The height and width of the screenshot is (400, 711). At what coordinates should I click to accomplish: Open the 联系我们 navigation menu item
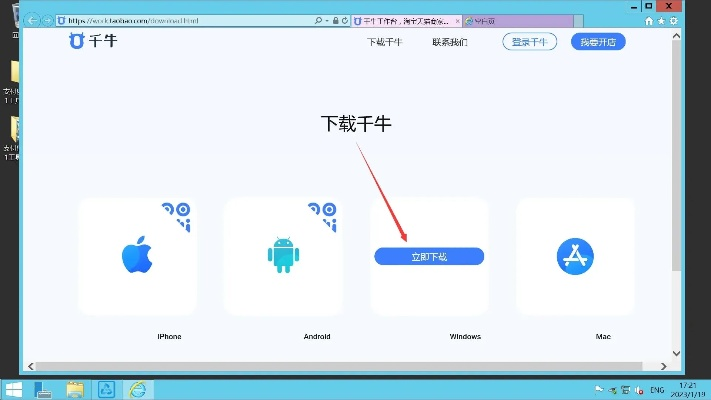click(x=449, y=42)
